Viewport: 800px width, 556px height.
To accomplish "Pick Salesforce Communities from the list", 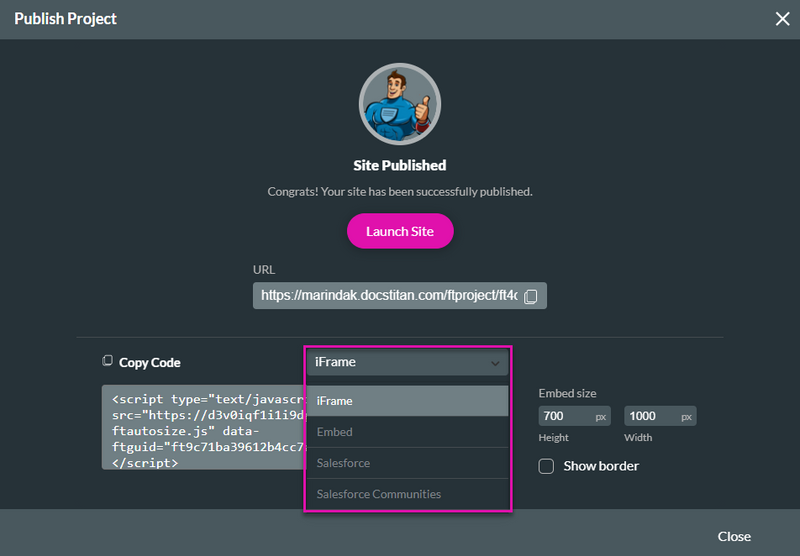I will tap(408, 494).
